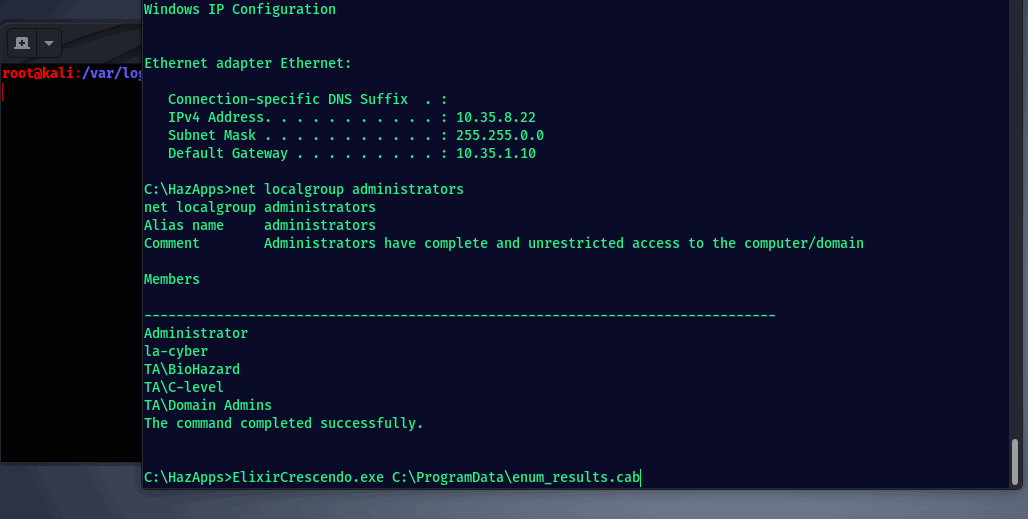Click the "Alias name" output line

coord(260,225)
